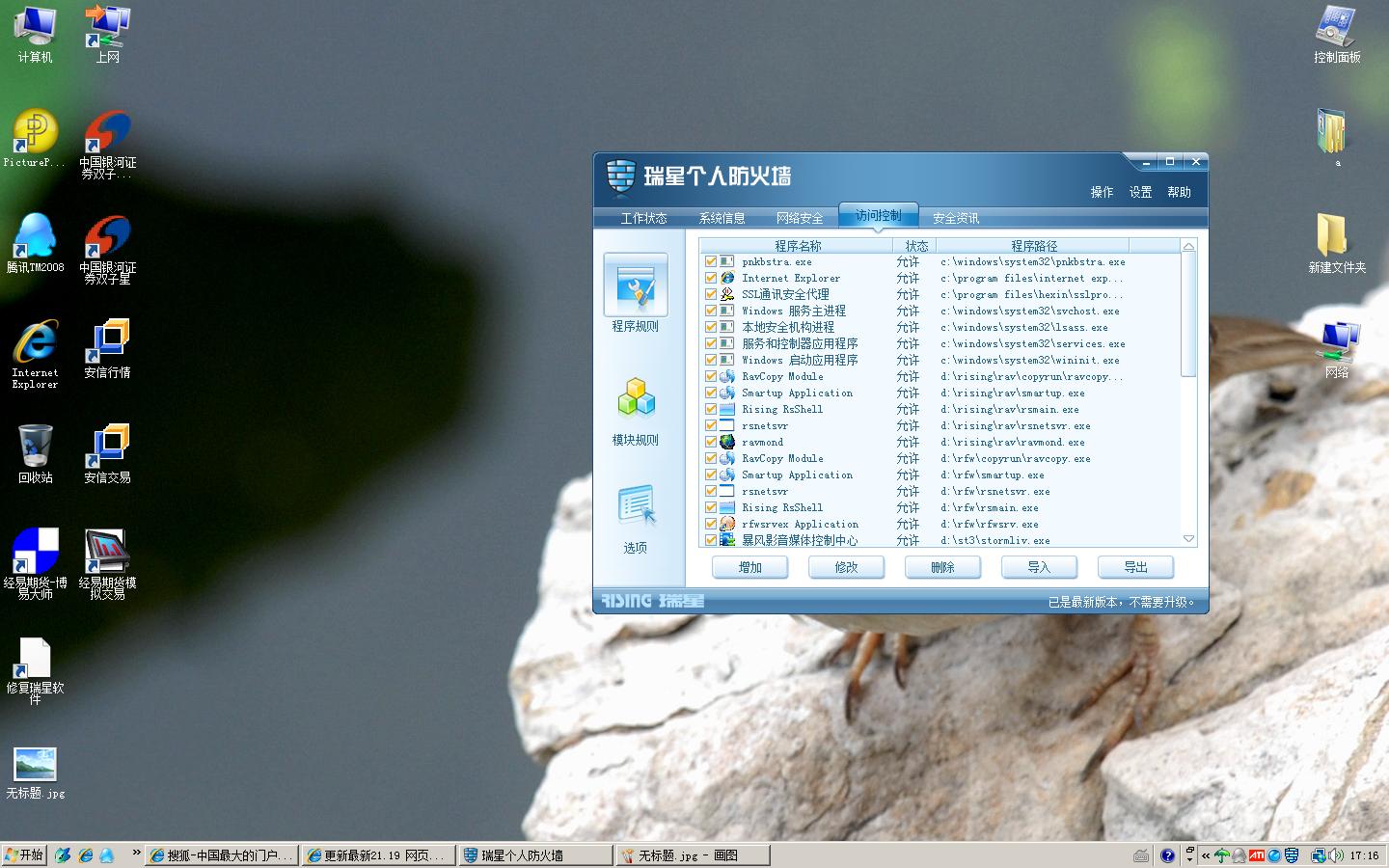
Task: Select the 上网 desktop shortcut
Action: pyautogui.click(x=107, y=35)
